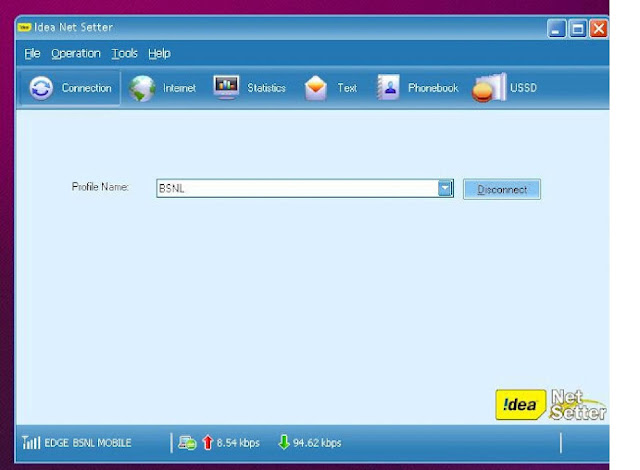Screen dimensions: 640x470
Task: Open the File menu
Action: click(32, 53)
